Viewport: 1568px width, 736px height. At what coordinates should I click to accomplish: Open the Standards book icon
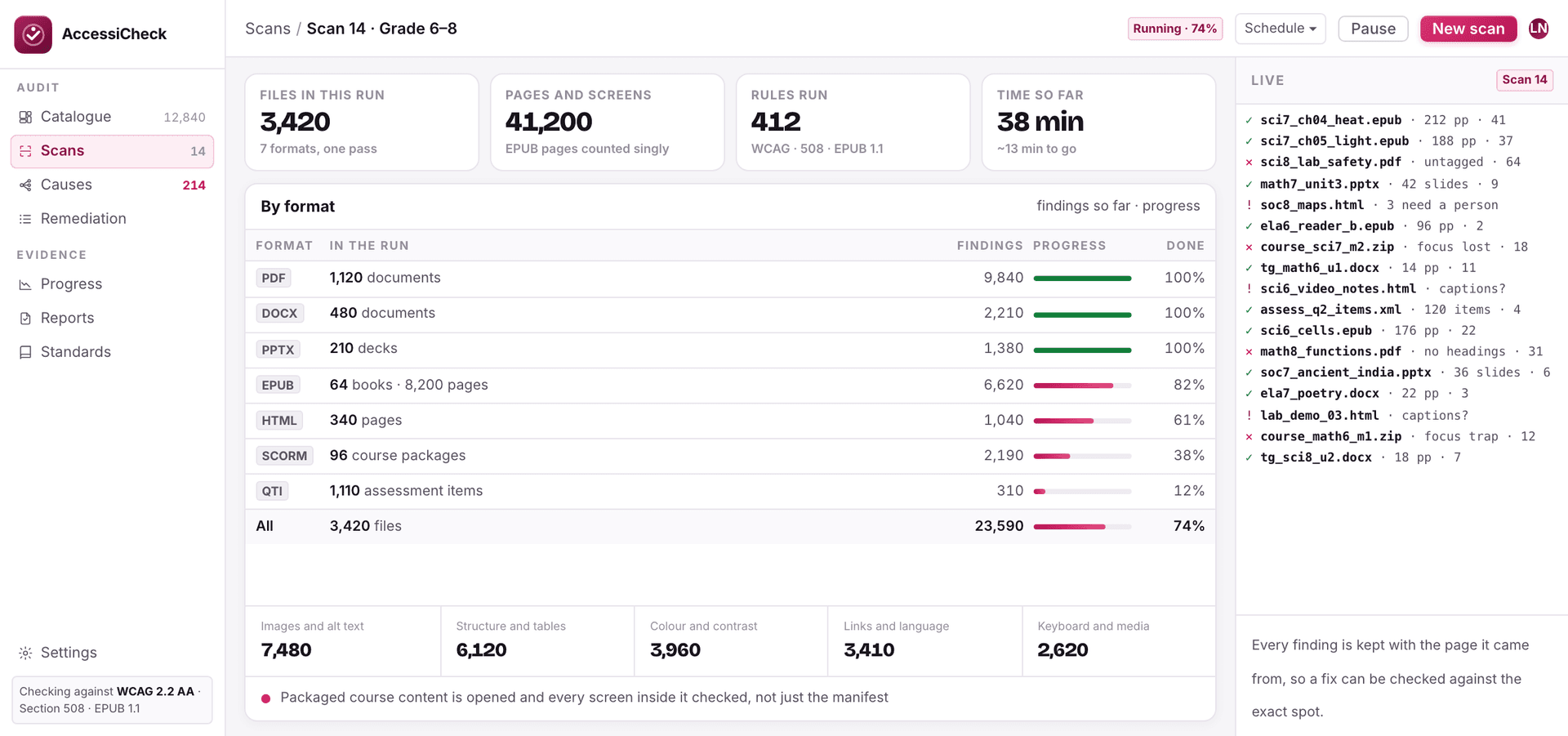pyautogui.click(x=25, y=352)
